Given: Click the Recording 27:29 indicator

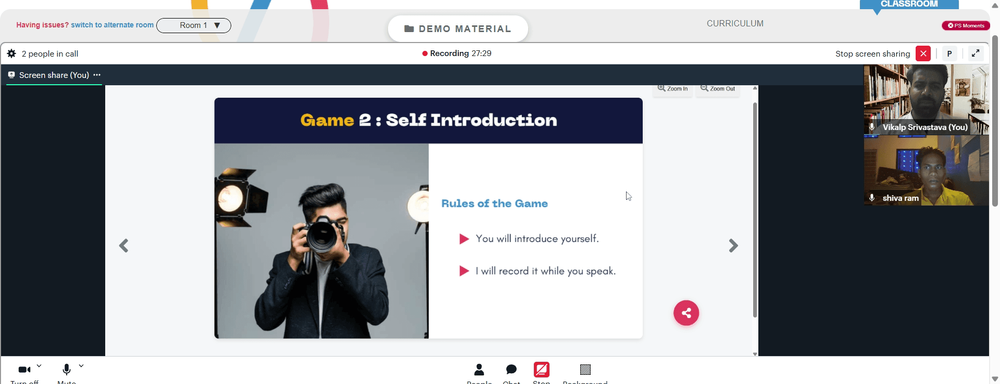Looking at the screenshot, I should click(x=457, y=54).
